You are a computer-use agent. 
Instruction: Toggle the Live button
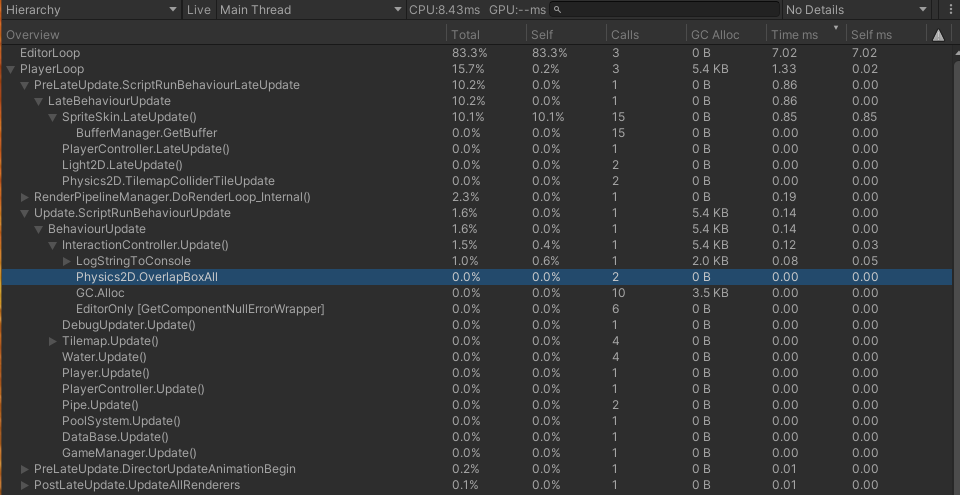point(198,10)
